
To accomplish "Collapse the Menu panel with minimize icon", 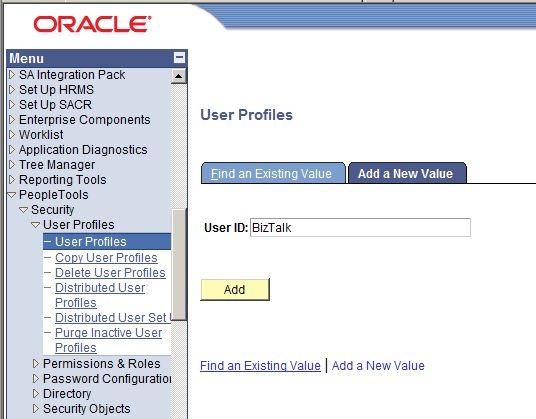I will click(x=179, y=57).
